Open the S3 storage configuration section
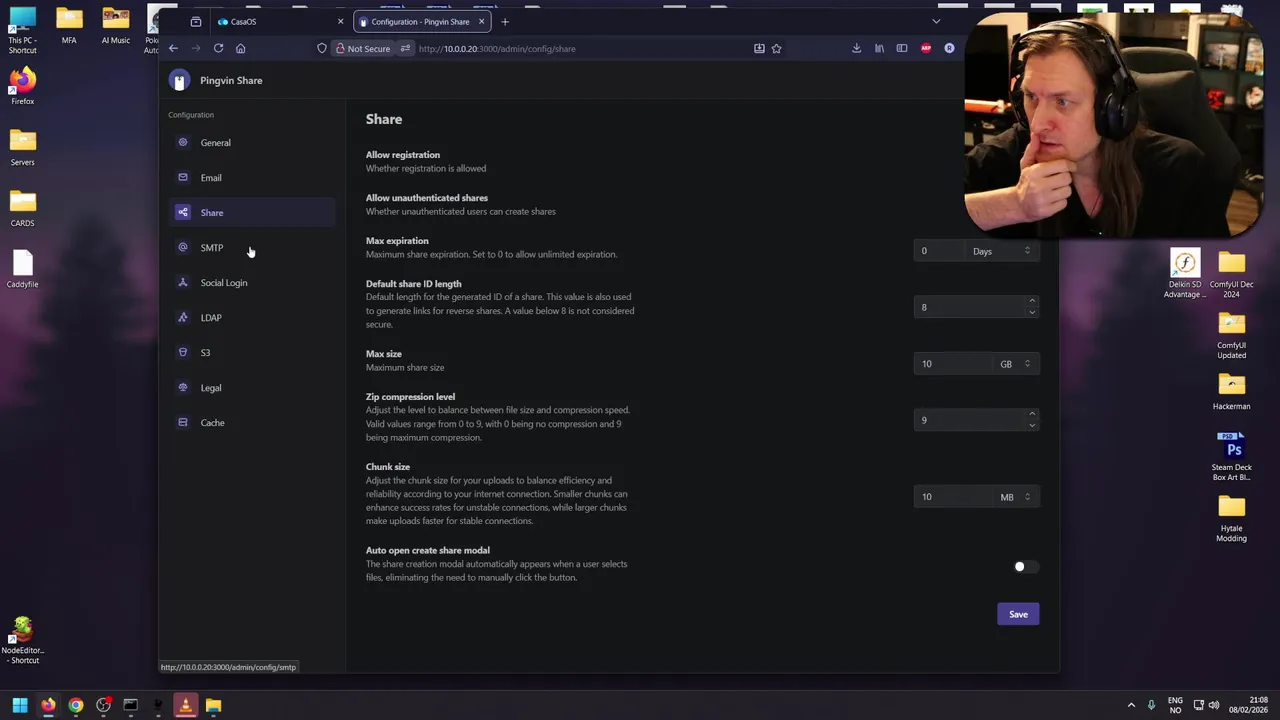The height and width of the screenshot is (720, 1280). [x=251, y=352]
